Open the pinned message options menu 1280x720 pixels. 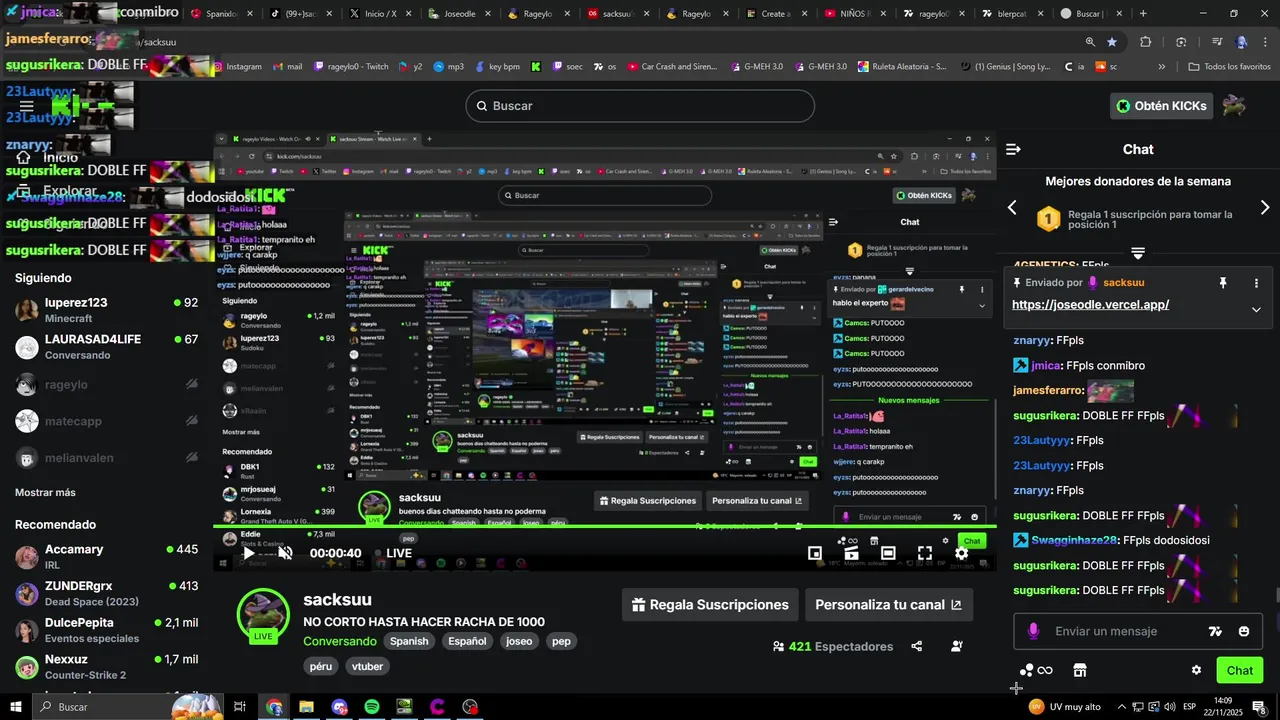coord(1256,283)
